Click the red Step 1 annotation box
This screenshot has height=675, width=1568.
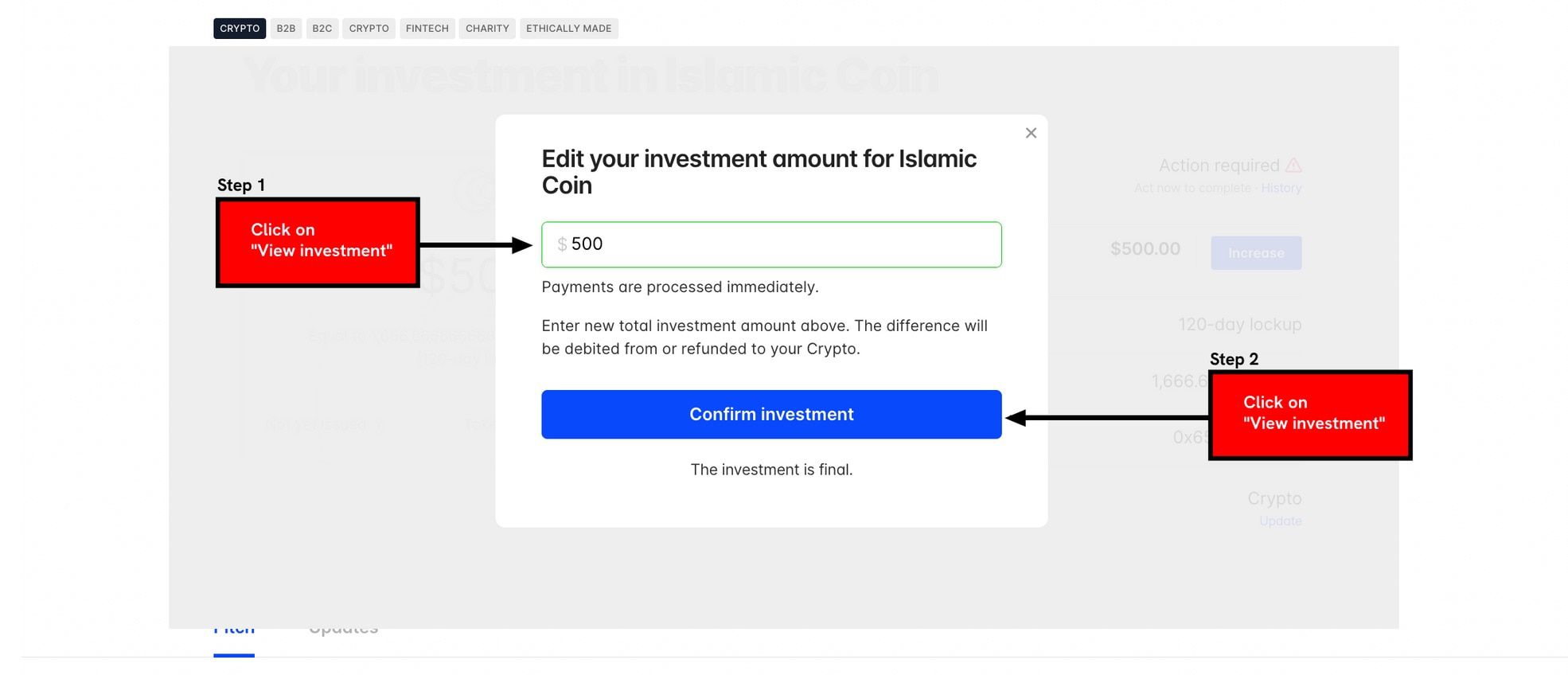pyautogui.click(x=318, y=242)
